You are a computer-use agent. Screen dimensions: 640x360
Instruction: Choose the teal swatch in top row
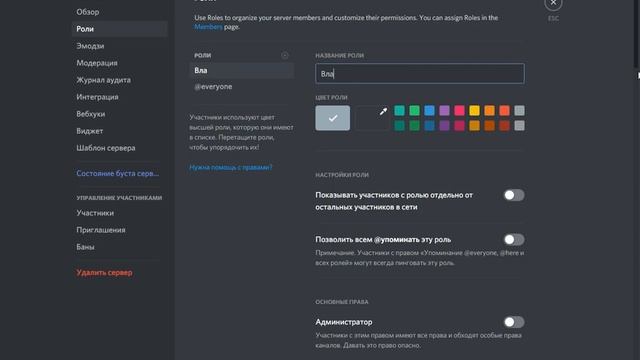tap(399, 110)
